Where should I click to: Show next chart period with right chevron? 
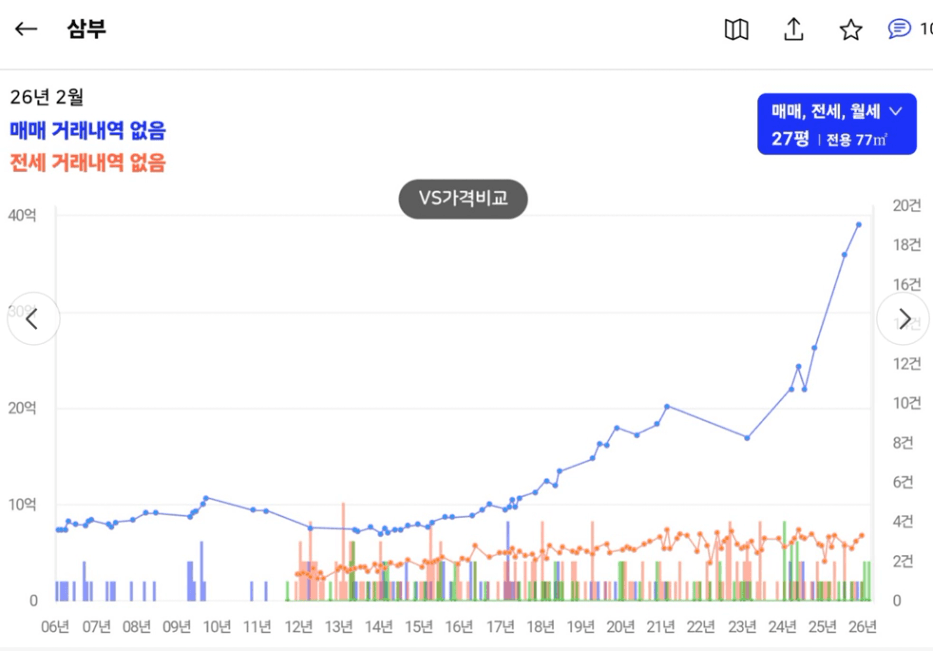pos(903,319)
